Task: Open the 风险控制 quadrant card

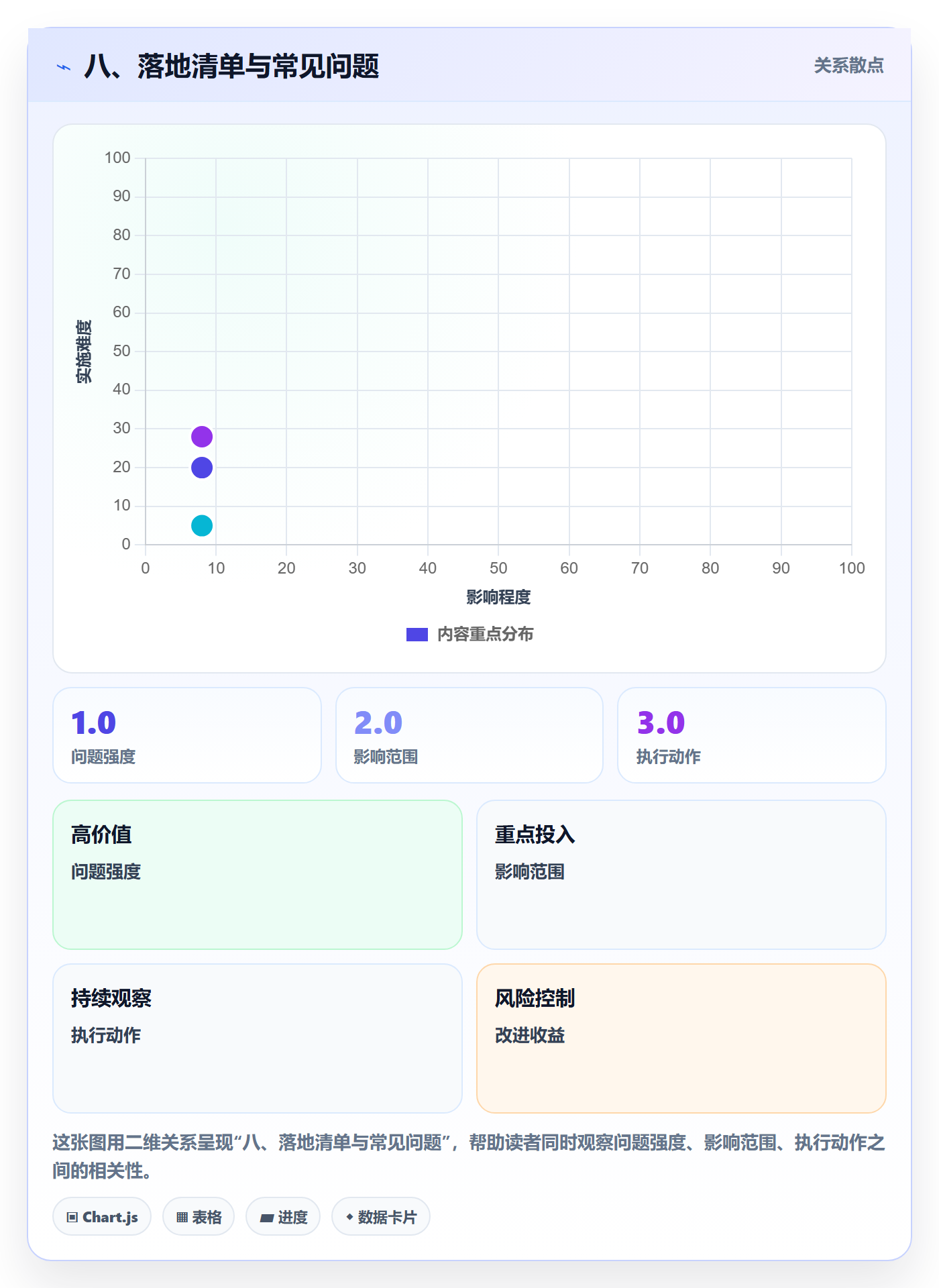Action: (x=681, y=1038)
